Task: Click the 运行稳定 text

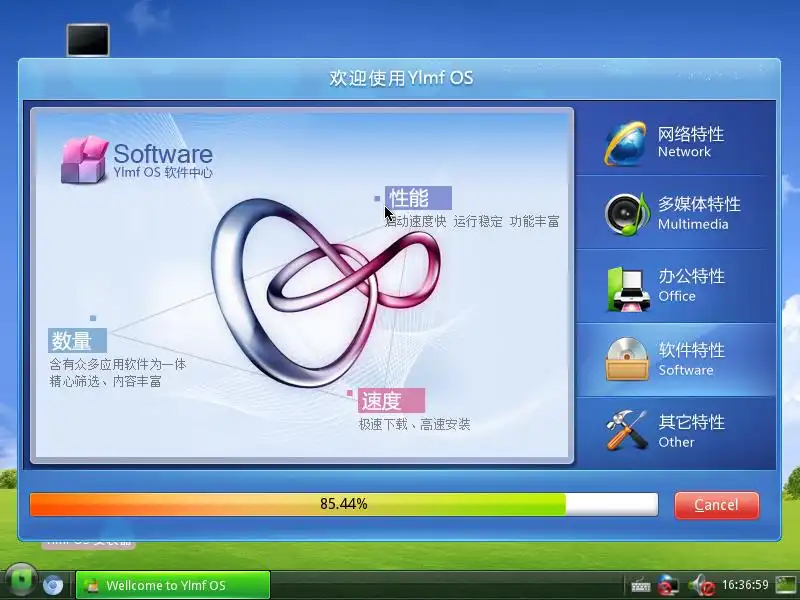Action: click(478, 221)
